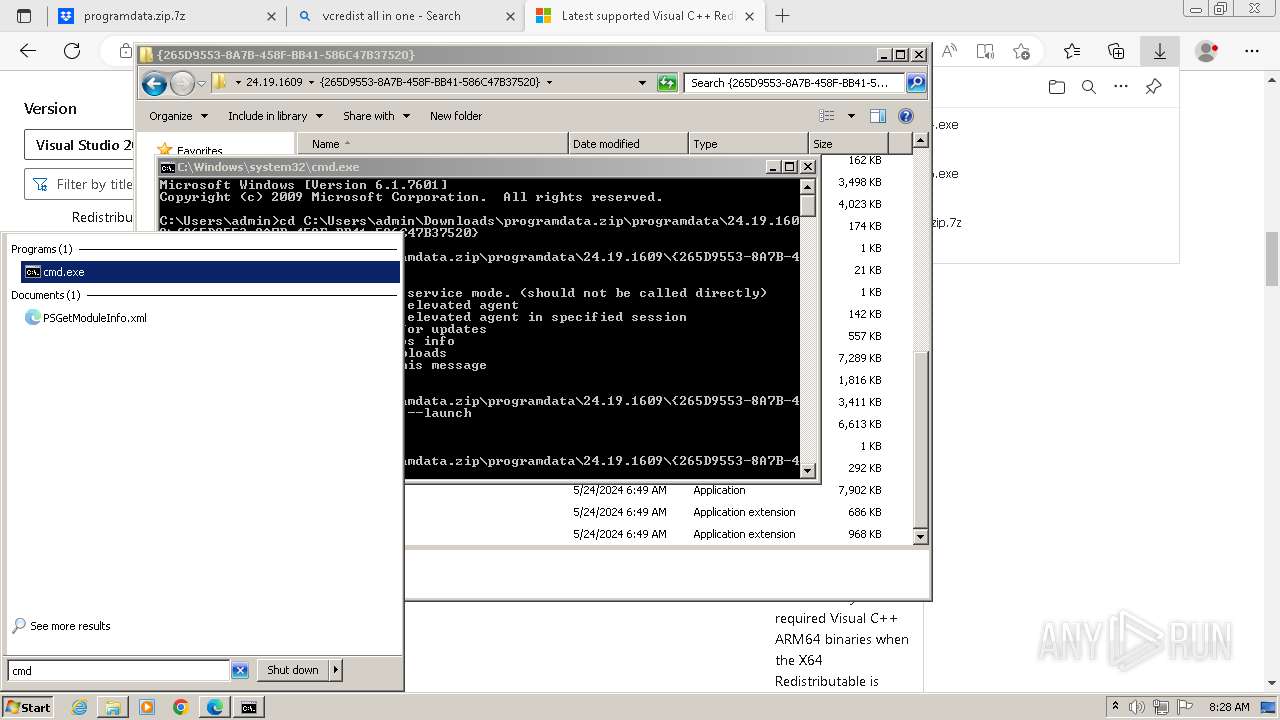Screen dimensions: 1280x720
Task: Refresh the Edge page
Action: 72,51
